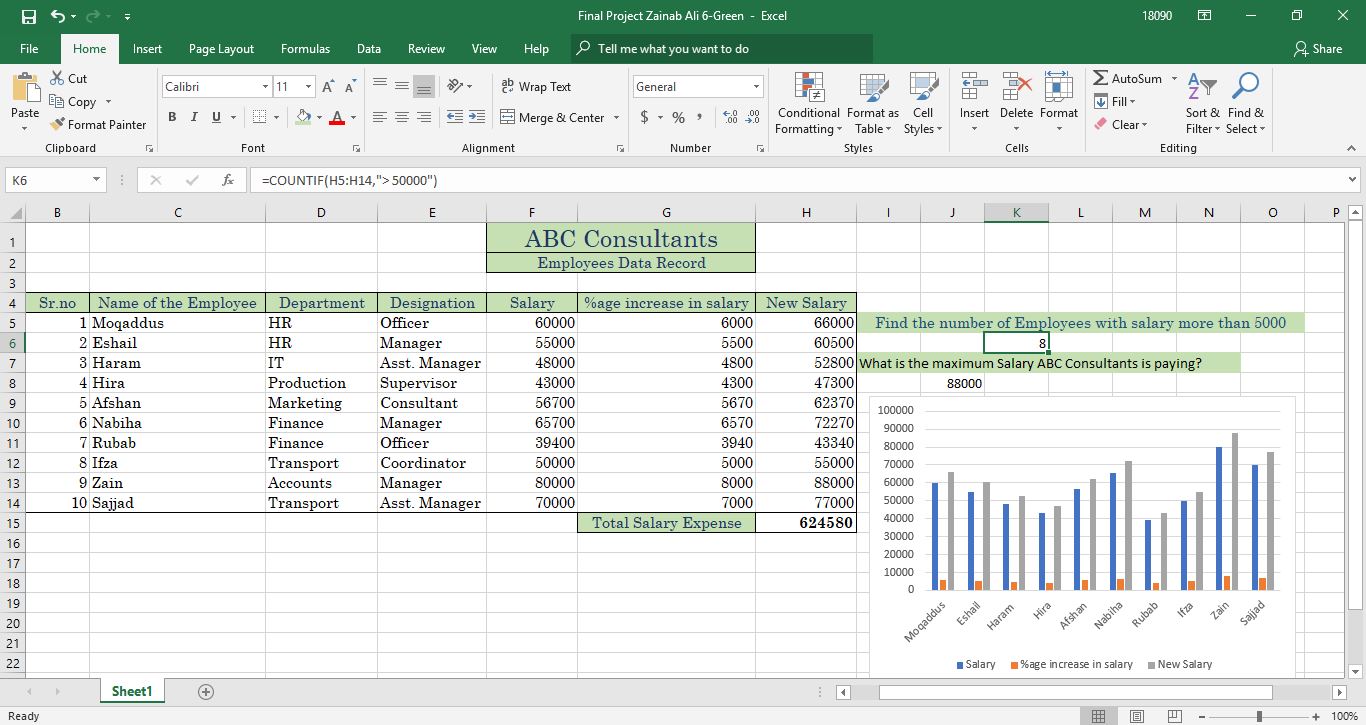Increase decimal places

[729, 117]
